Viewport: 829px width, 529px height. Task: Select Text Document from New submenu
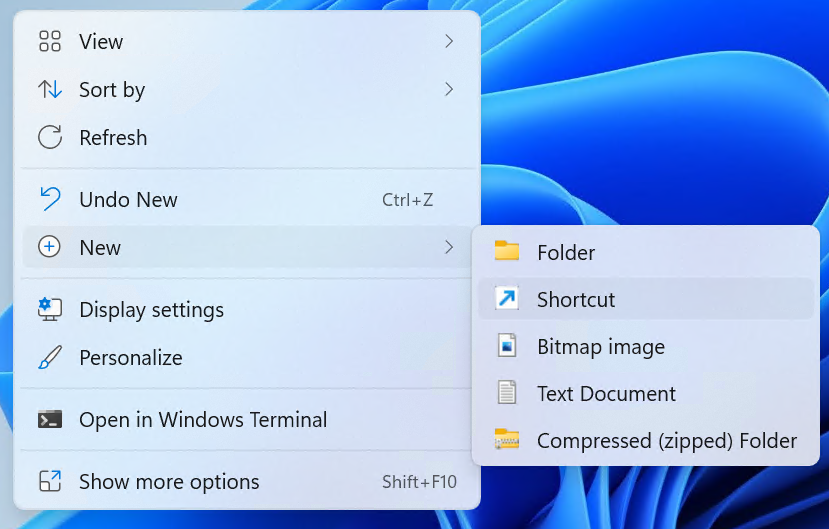606,394
